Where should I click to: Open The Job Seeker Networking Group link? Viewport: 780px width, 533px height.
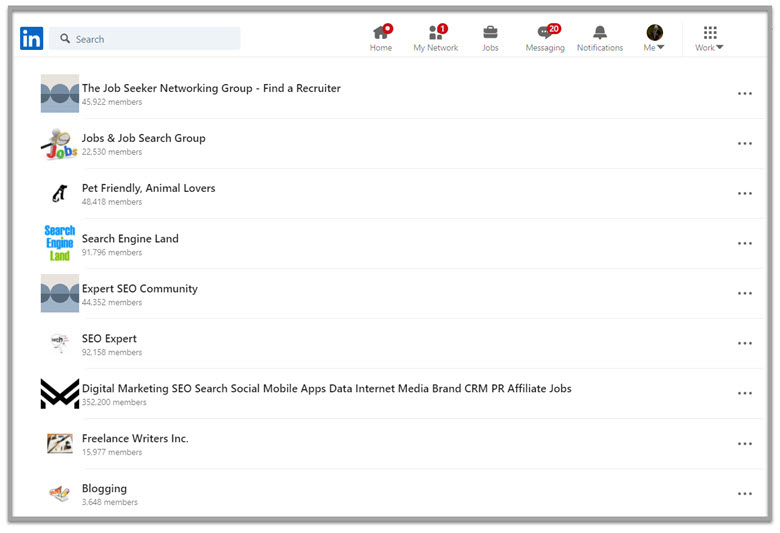[x=211, y=88]
